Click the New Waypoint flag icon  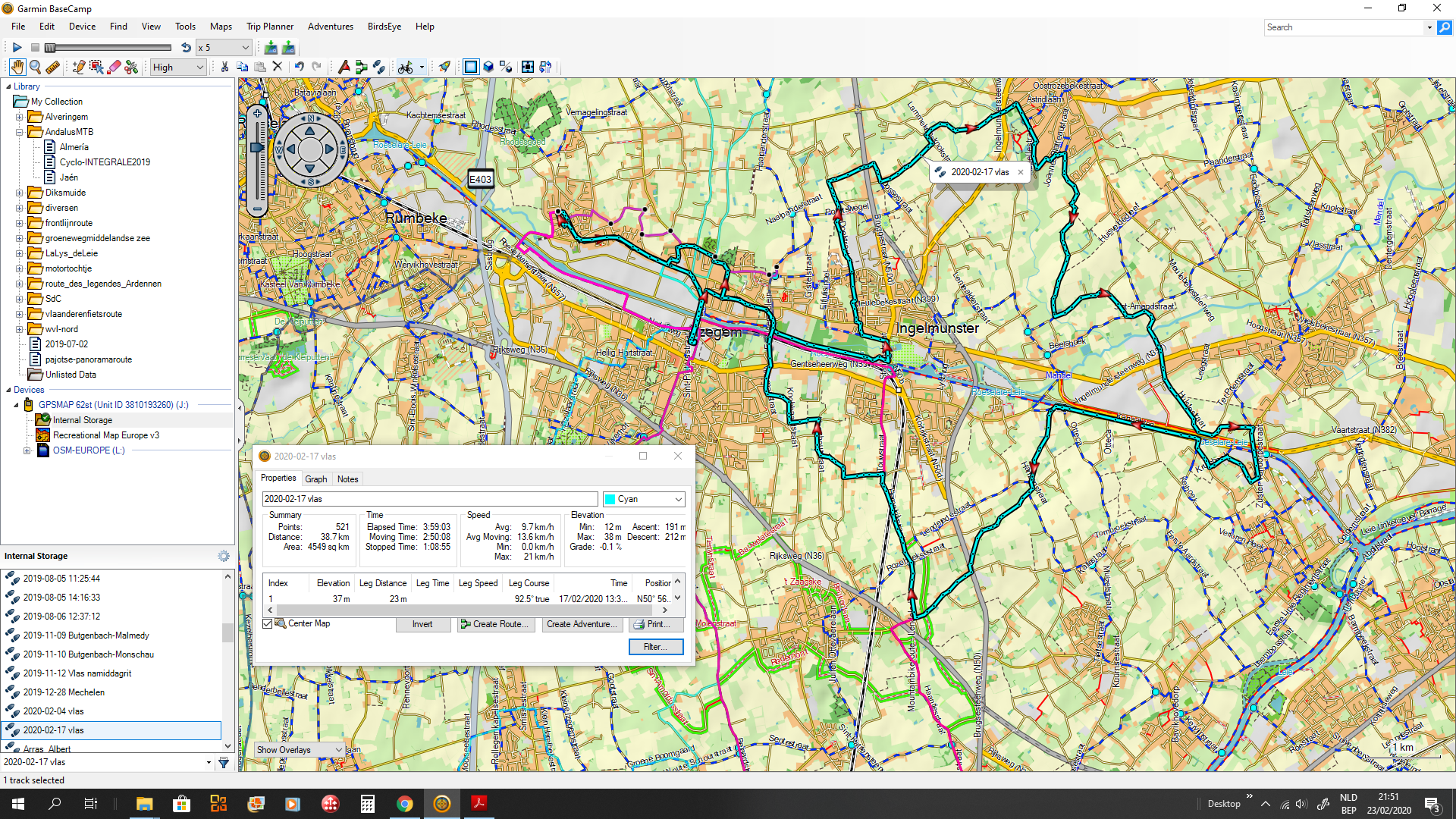coord(344,67)
